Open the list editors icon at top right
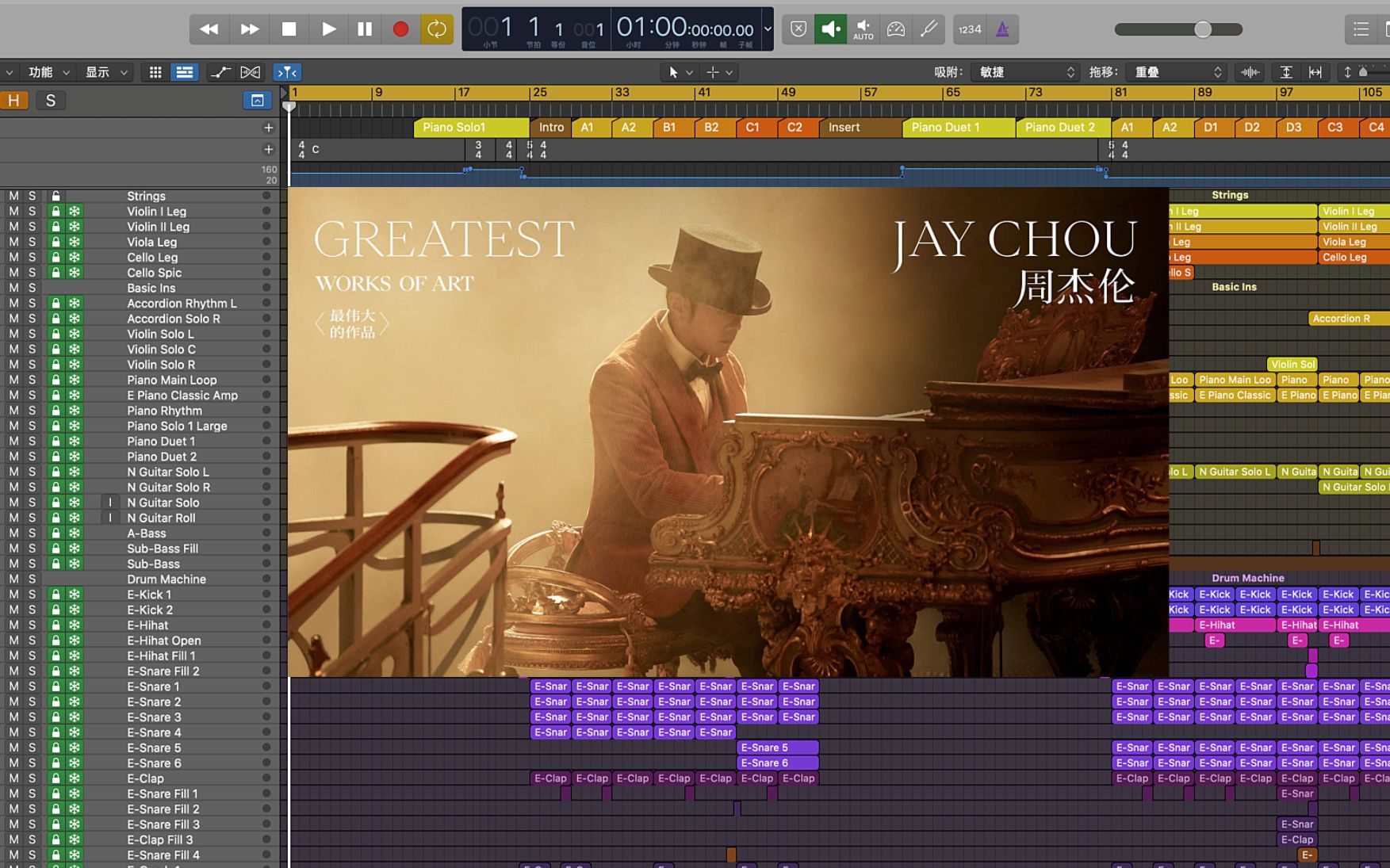Viewport: 1390px width, 868px height. [1361, 29]
